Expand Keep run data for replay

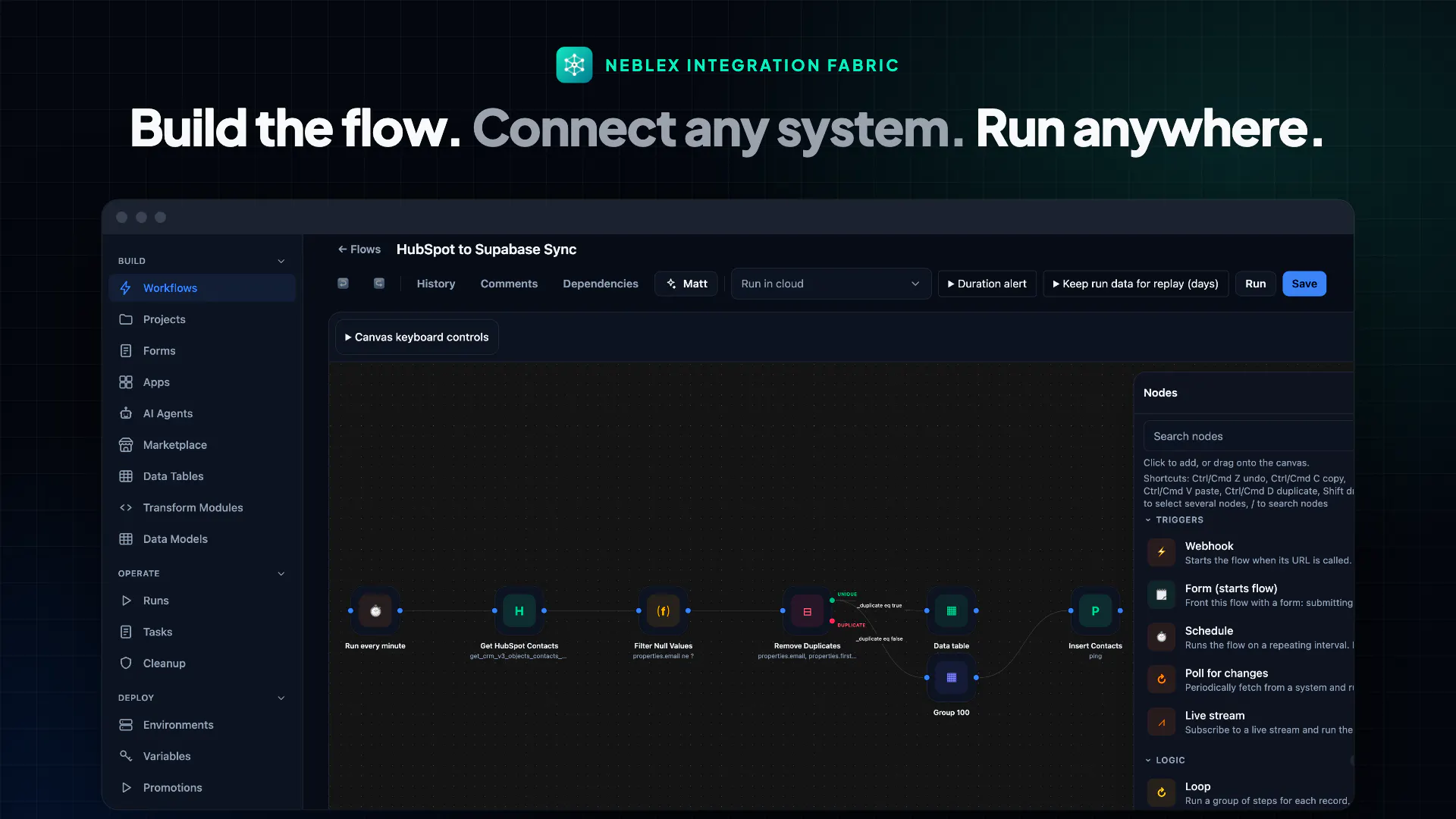1136,284
